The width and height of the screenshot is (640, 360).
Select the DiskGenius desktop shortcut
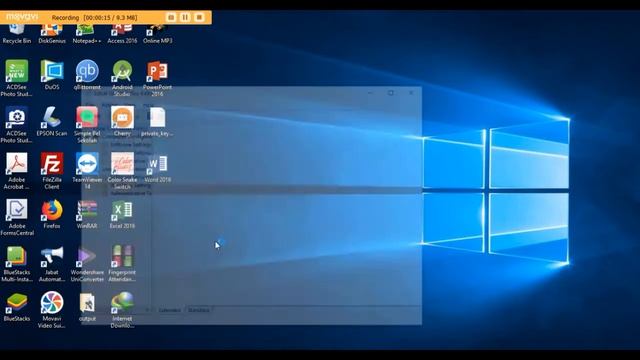point(52,34)
